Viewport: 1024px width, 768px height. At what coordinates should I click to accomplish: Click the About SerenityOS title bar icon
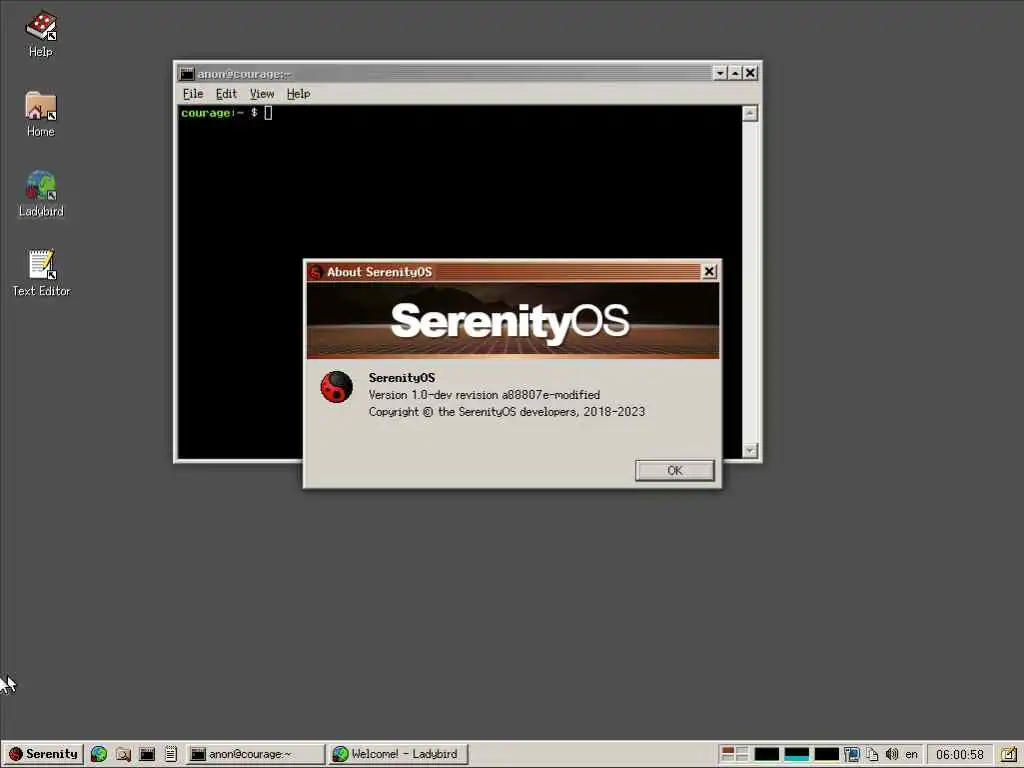[315, 272]
